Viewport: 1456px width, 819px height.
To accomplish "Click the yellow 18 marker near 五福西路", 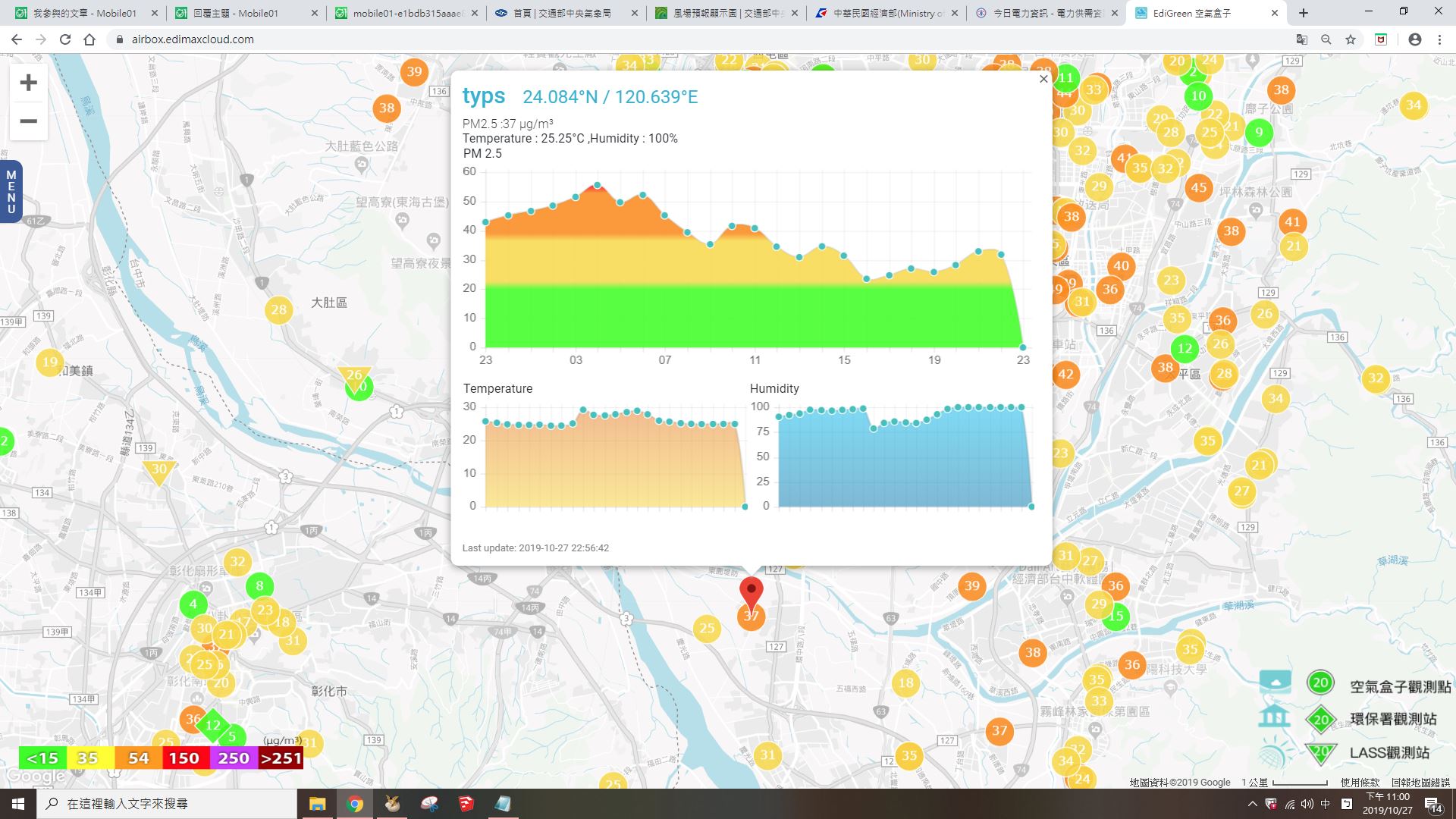I will (x=906, y=682).
